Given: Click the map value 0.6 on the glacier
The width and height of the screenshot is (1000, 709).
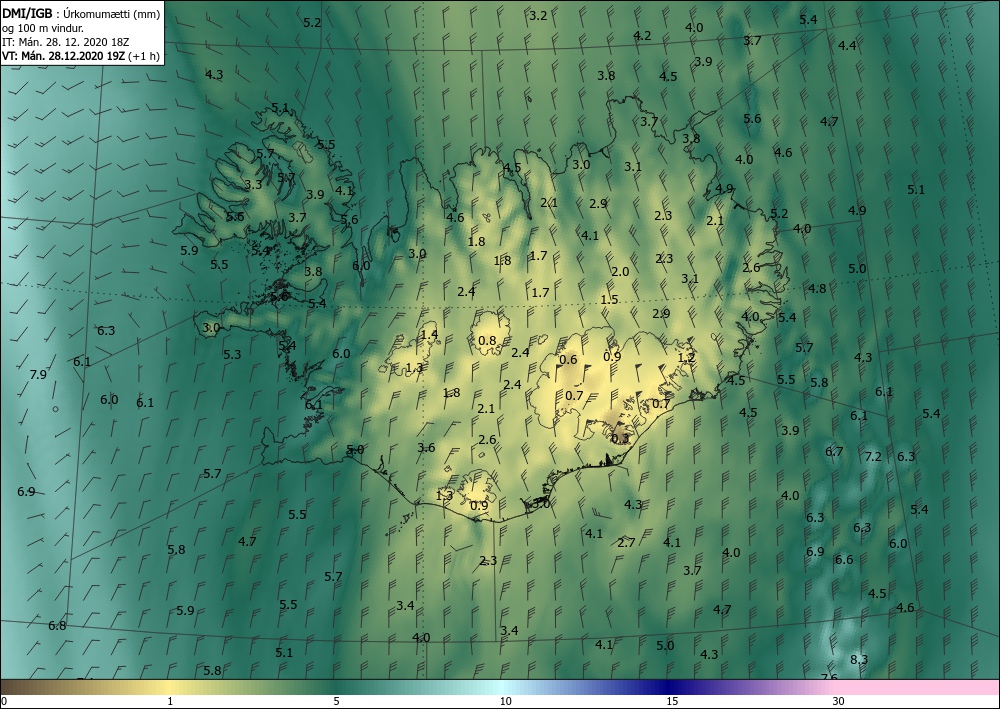Looking at the screenshot, I should click(568, 360).
